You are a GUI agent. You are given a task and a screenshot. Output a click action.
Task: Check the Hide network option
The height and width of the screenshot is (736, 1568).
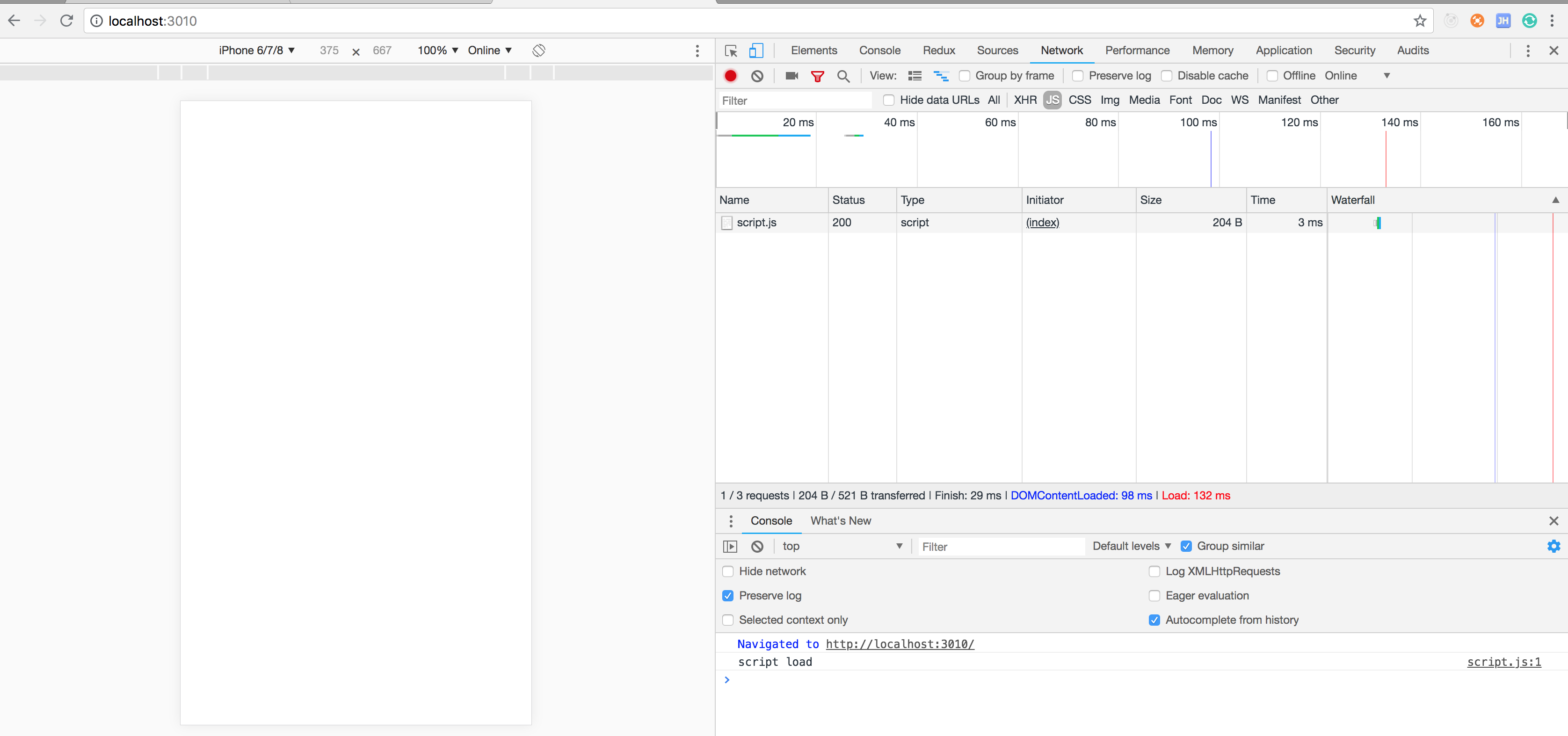pyautogui.click(x=728, y=571)
